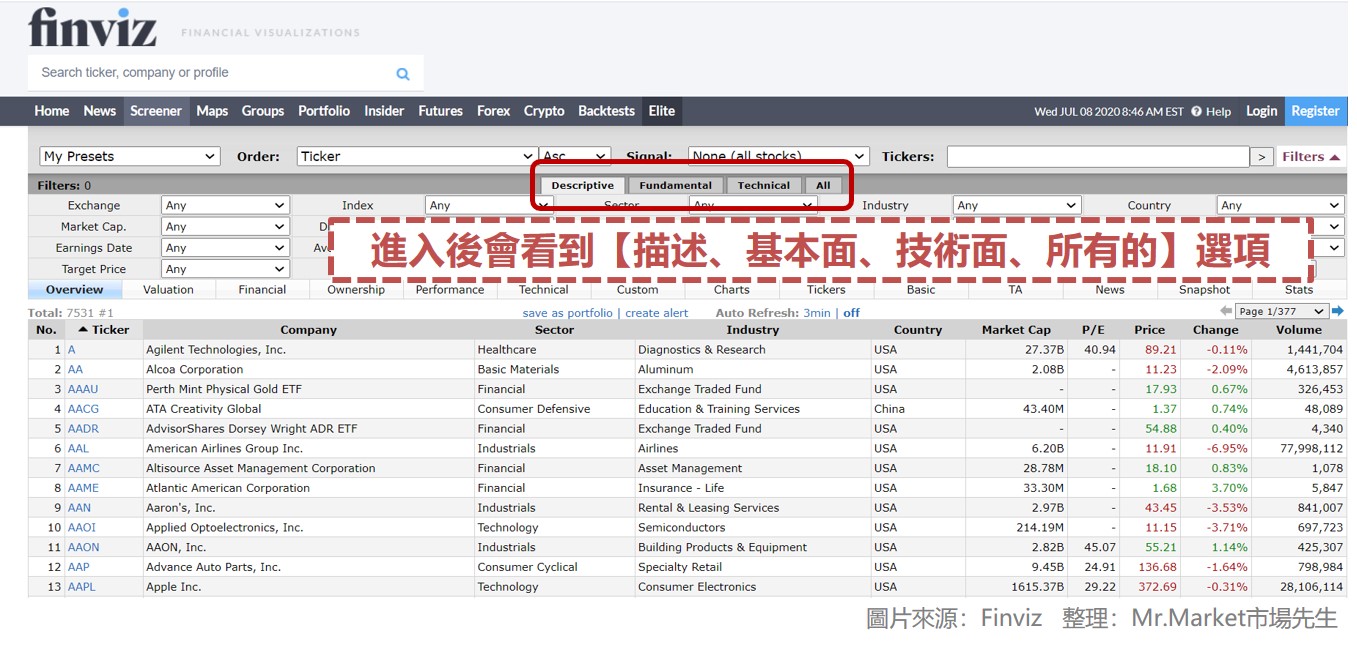The width and height of the screenshot is (1357, 646).
Task: Open the Elite menu item
Action: [x=662, y=111]
